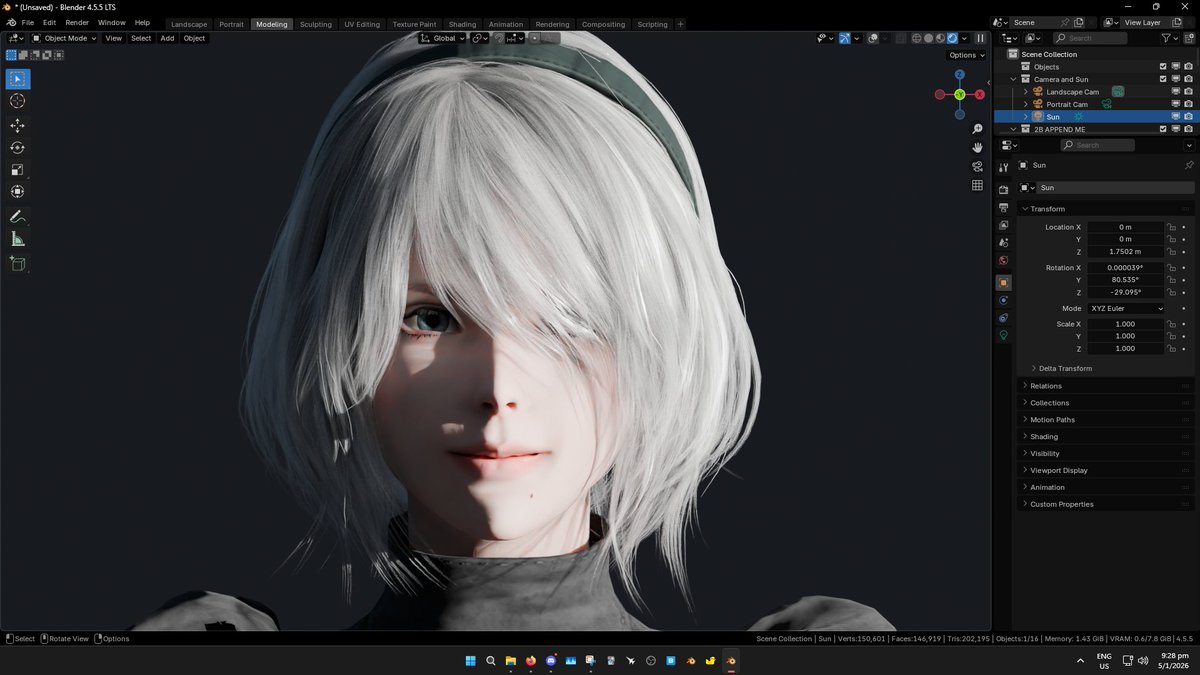Select the Select Box tool
Image resolution: width=1200 pixels, height=675 pixels.
point(17,79)
